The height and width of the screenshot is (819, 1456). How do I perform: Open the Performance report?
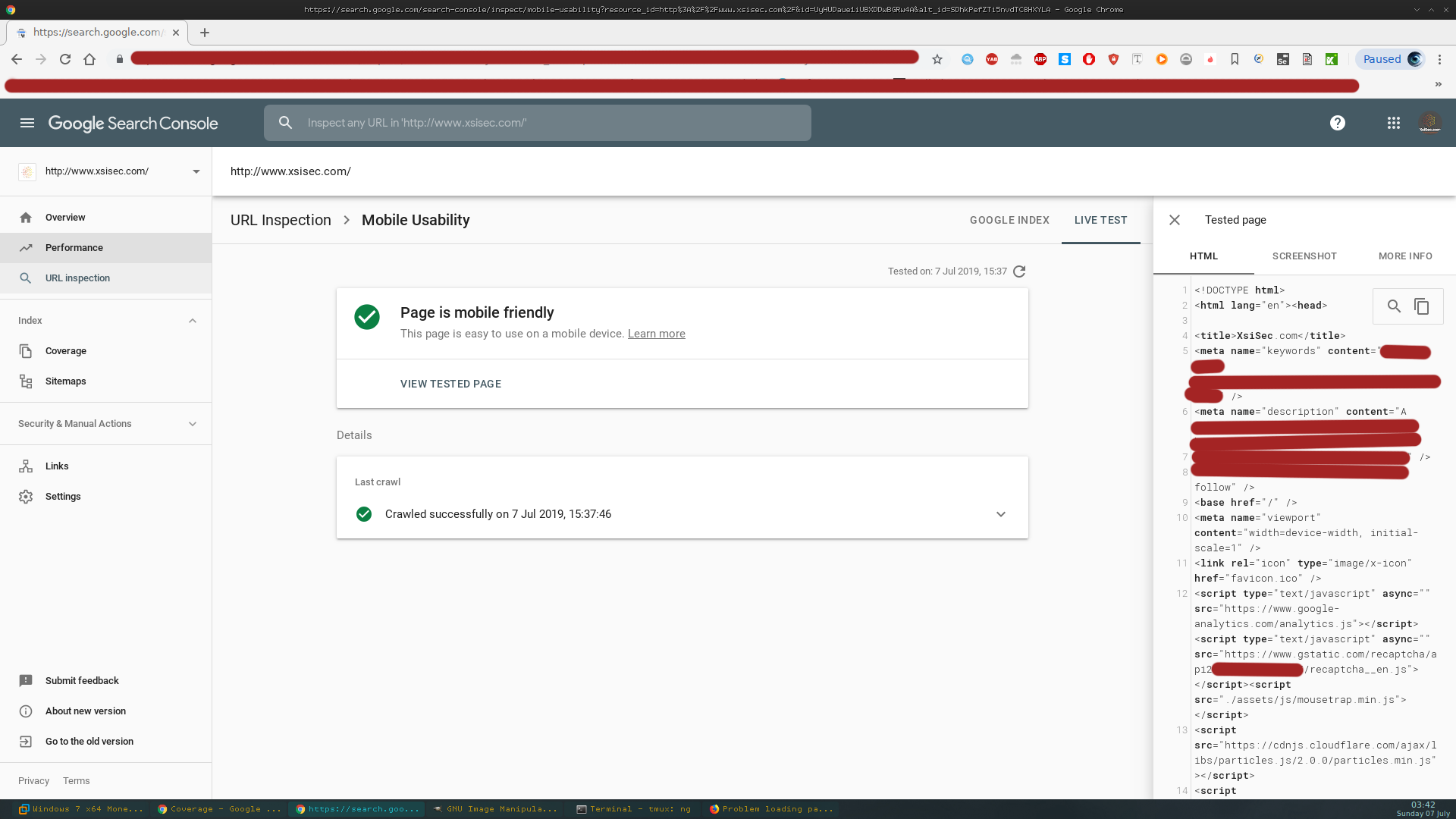106,248
